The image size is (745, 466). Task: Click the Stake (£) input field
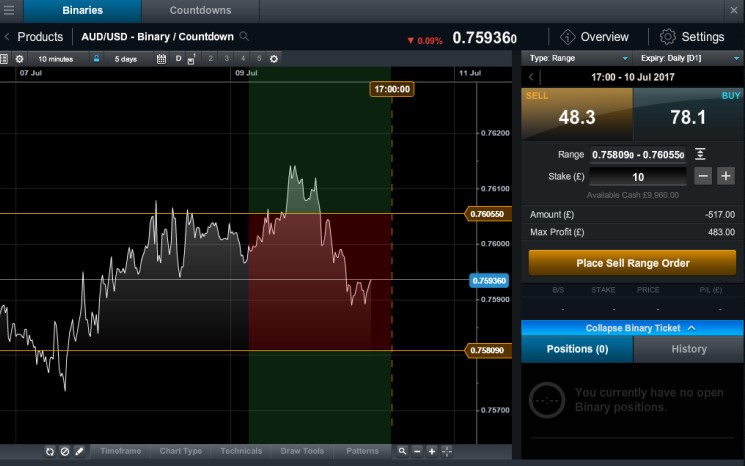(x=637, y=176)
